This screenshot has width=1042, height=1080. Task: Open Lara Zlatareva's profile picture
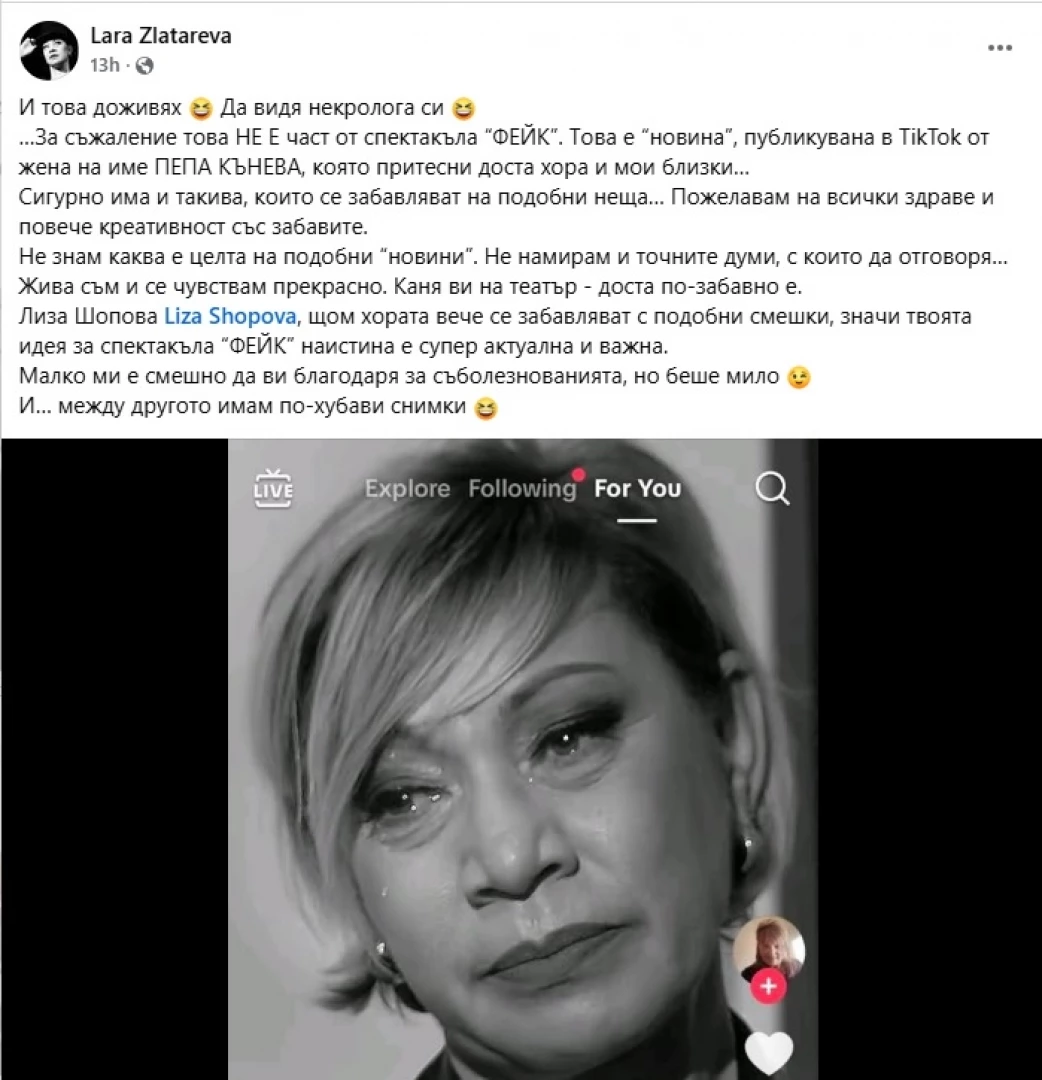coord(49,50)
